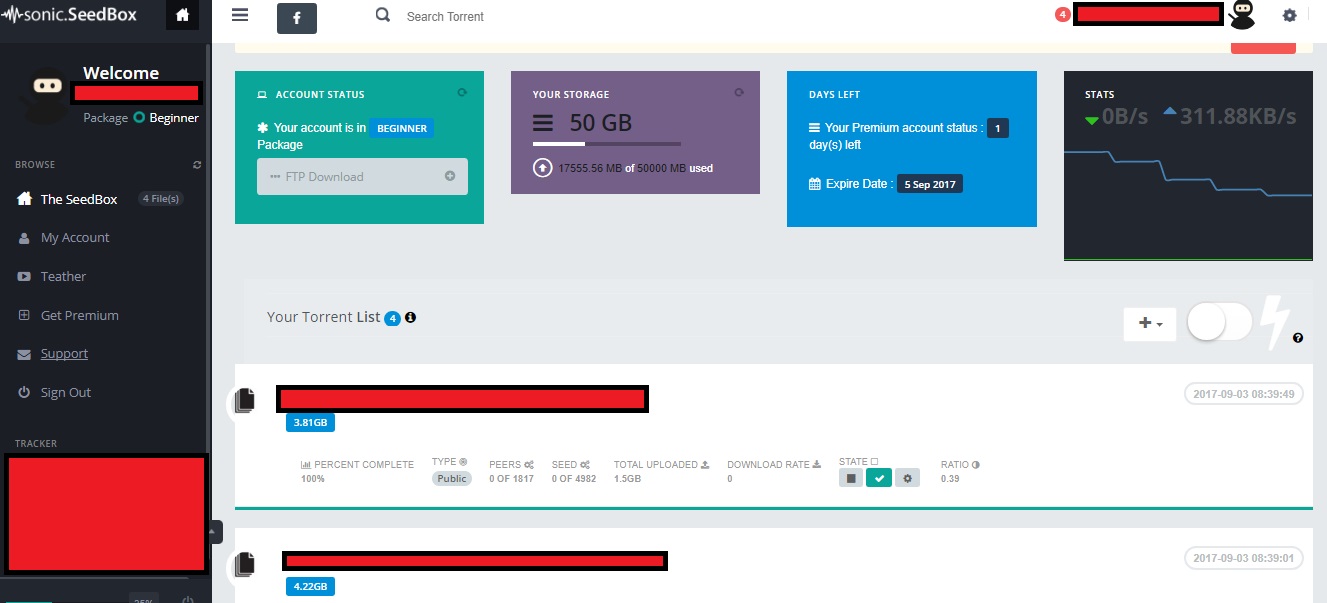Image resolution: width=1327 pixels, height=603 pixels.
Task: Click the Public type badge
Action: pos(452,479)
